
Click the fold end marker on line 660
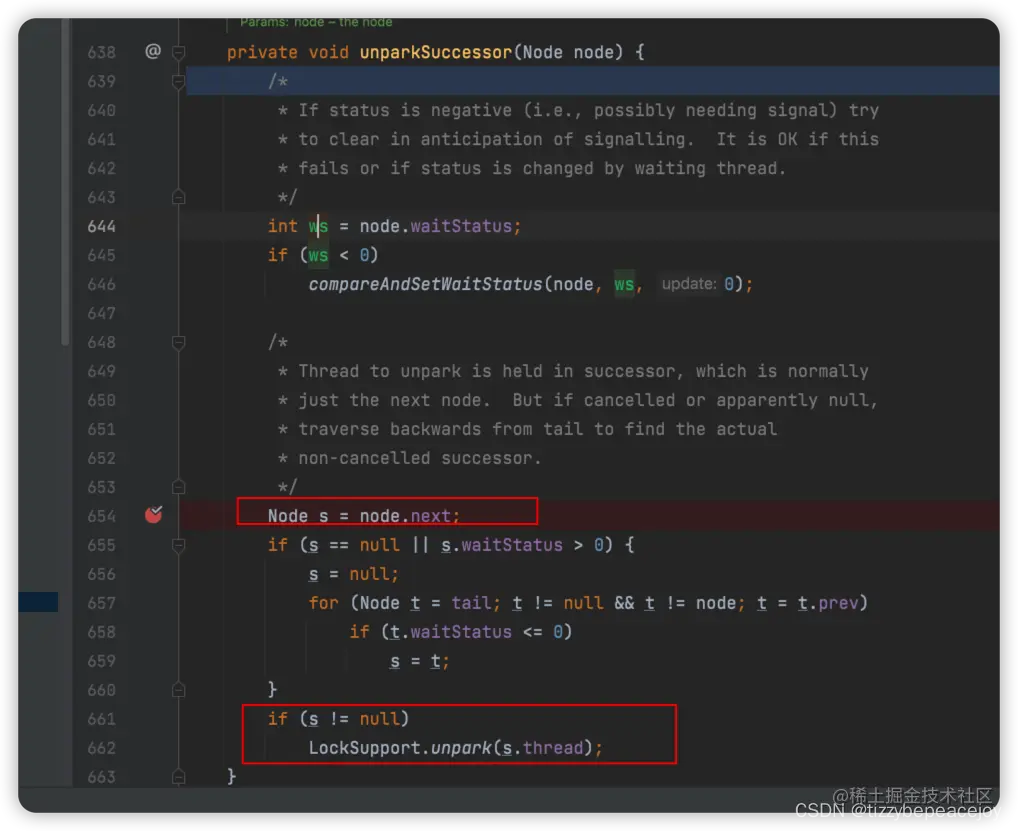[x=179, y=689]
